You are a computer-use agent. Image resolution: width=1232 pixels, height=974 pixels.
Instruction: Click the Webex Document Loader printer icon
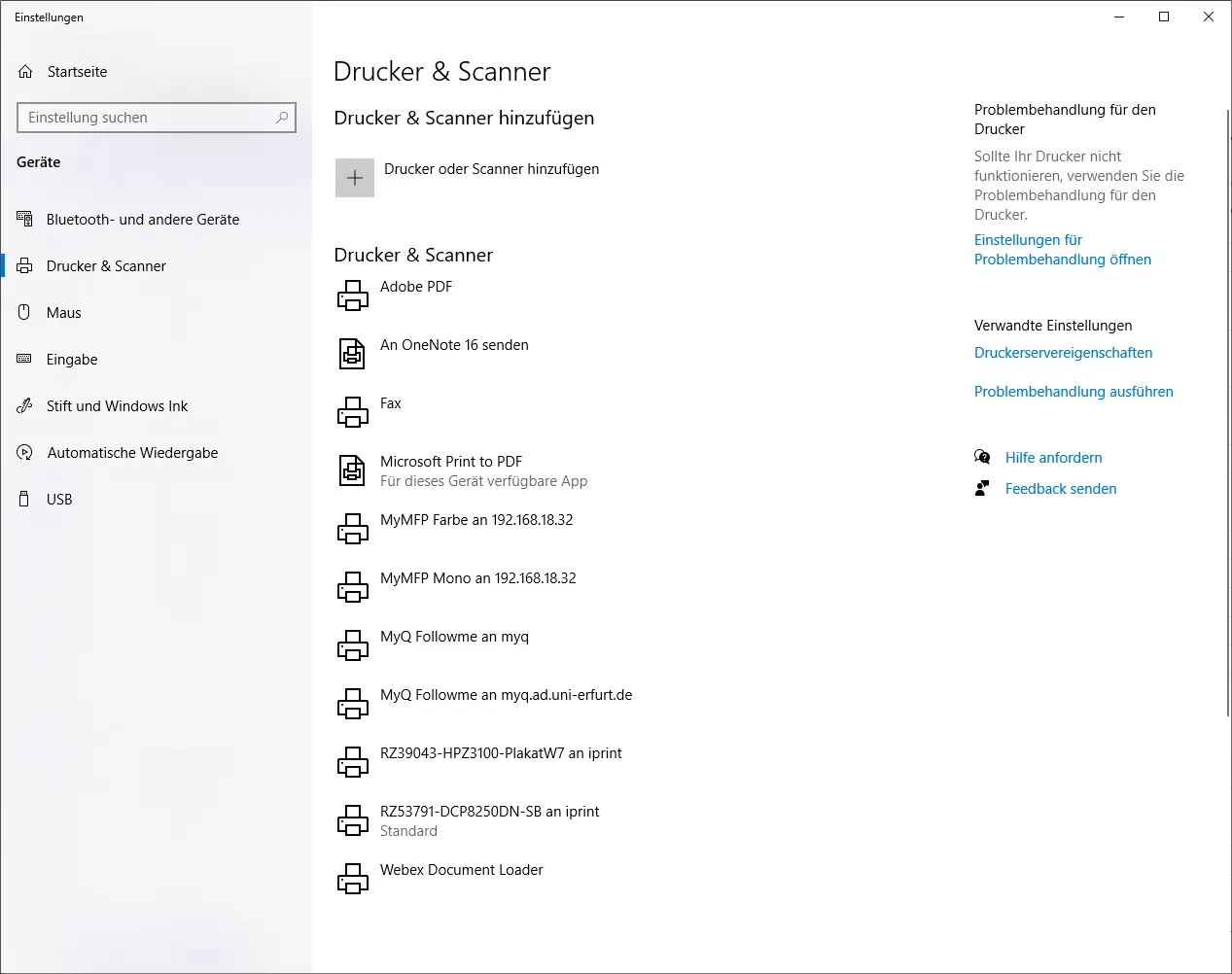(352, 879)
